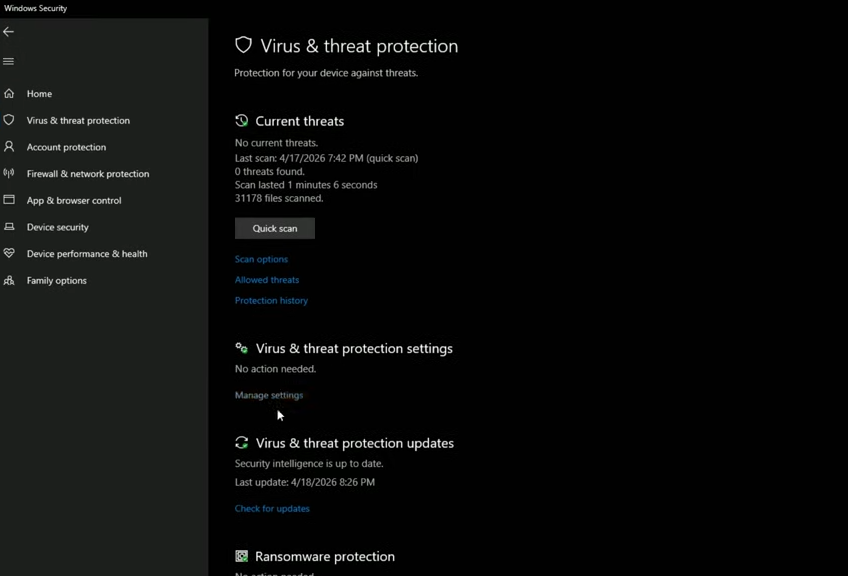Screen dimensions: 848x576
Task: Click the Firewall network signal icon
Action: [x=9, y=174]
